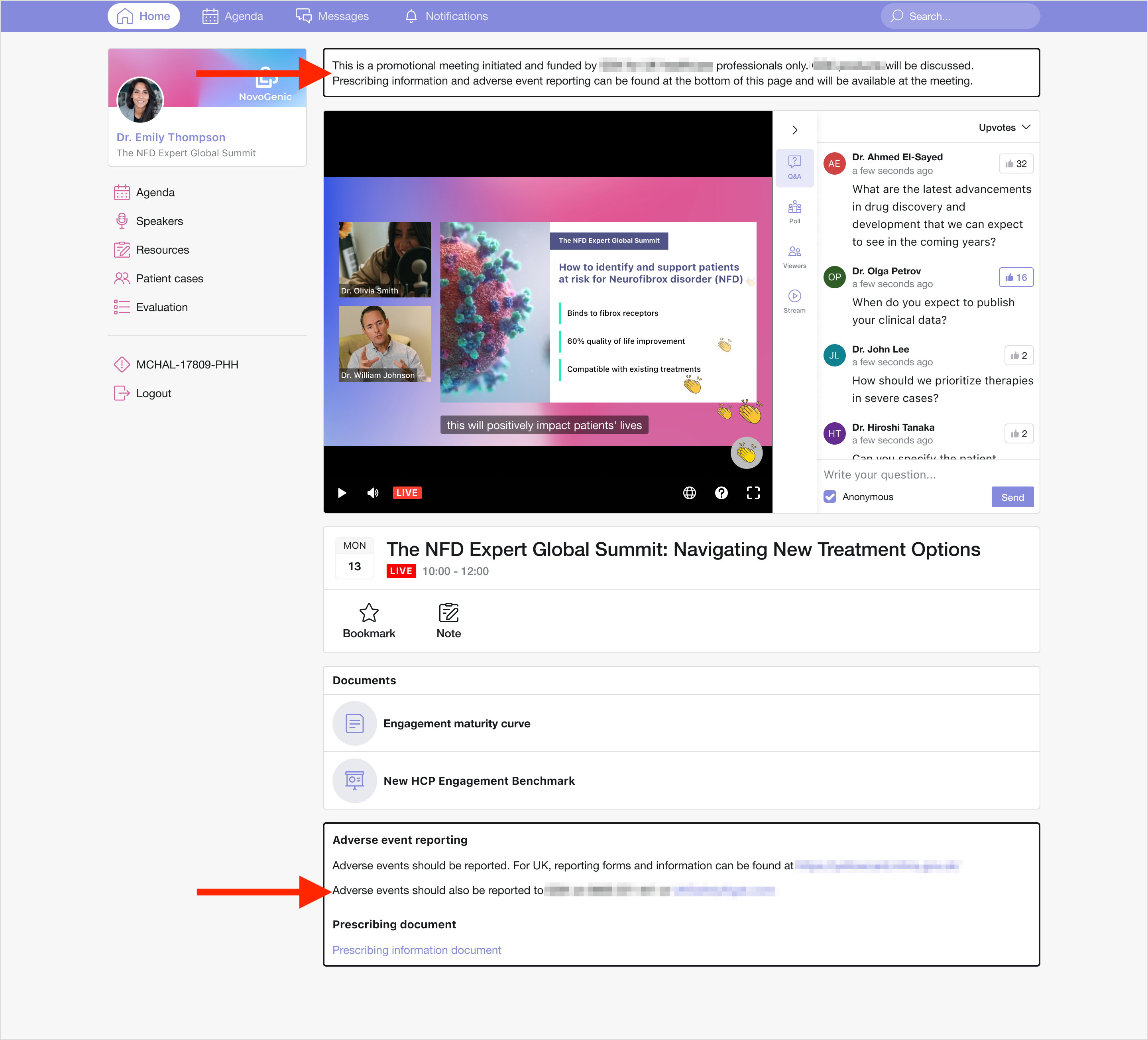Click the OP avatar of Dr. Olga Petrov

(x=834, y=278)
